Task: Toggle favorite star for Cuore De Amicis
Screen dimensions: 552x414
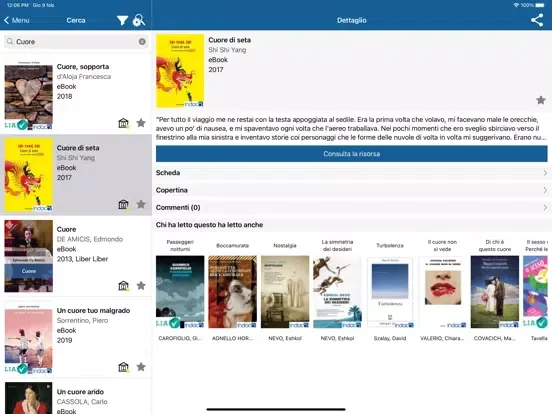Action: pos(141,286)
